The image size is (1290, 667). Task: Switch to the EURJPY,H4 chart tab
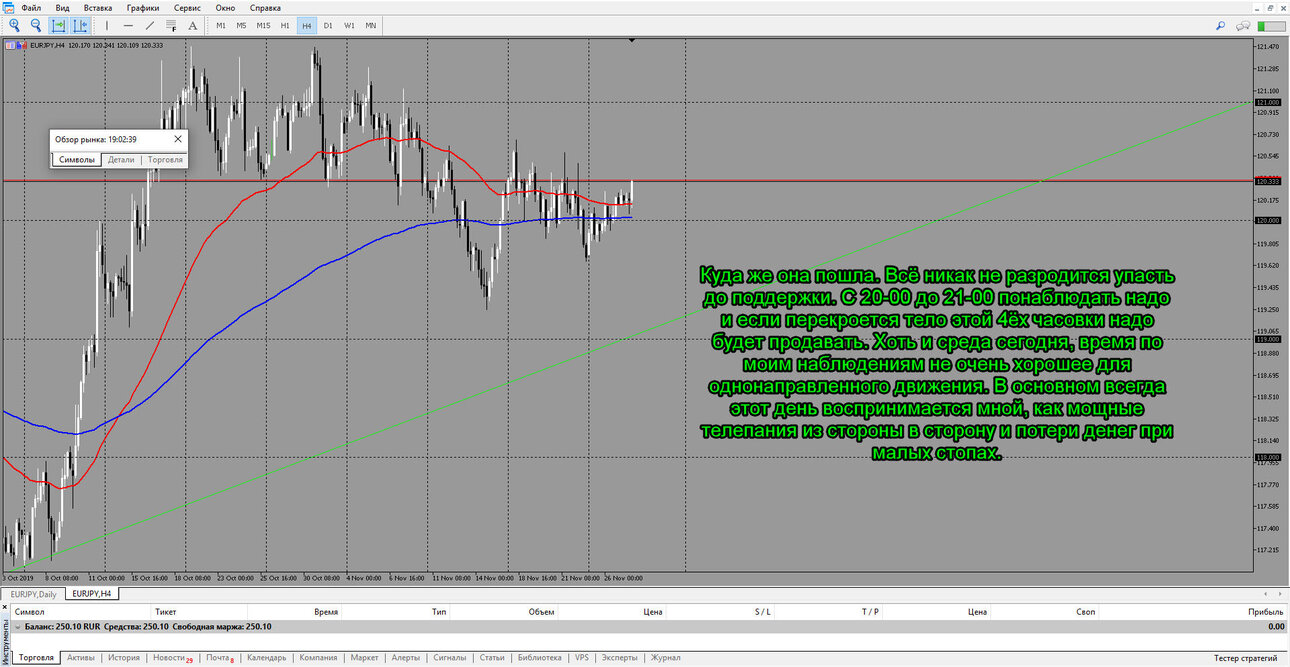(92, 594)
